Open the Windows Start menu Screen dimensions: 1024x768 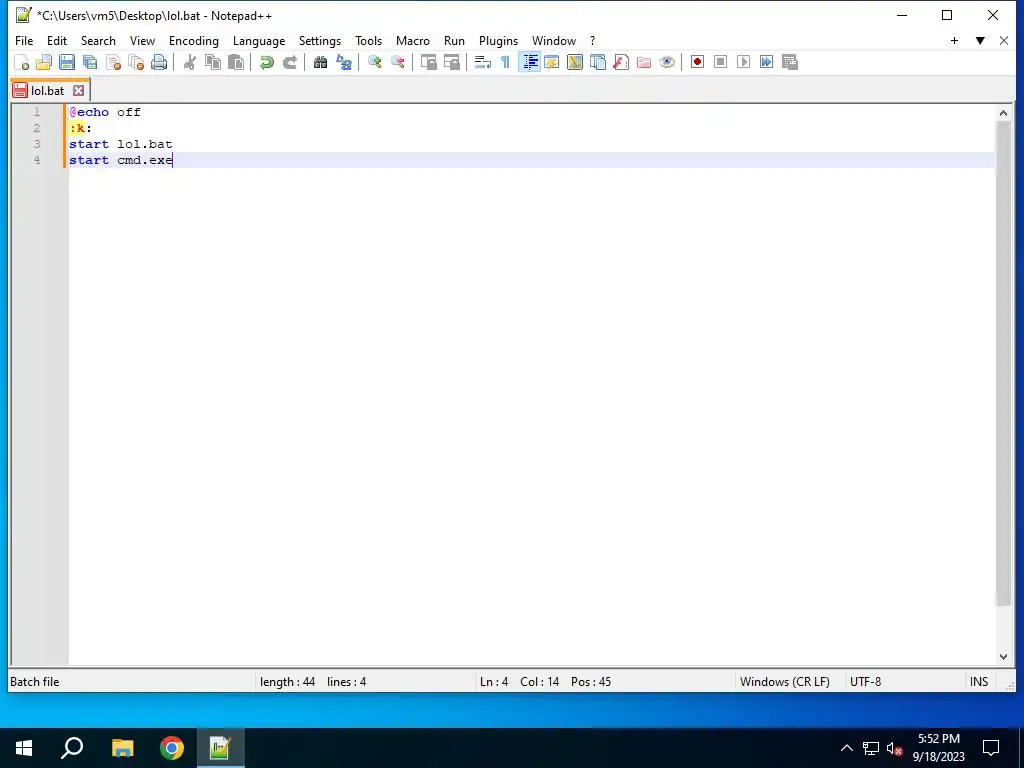click(24, 748)
